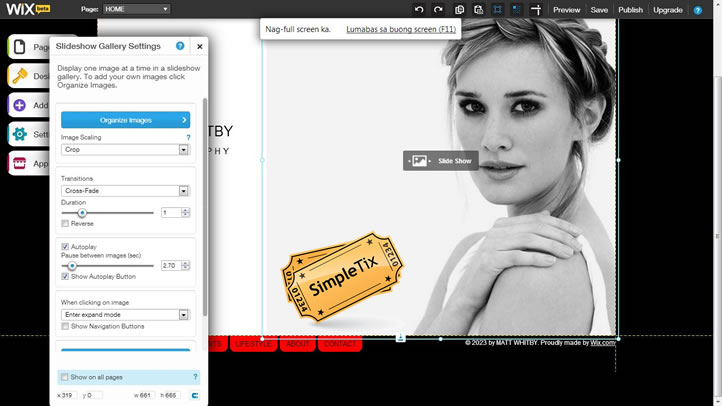The image size is (722, 406).
Task: Open the App Market store icon
Action: tap(19, 163)
